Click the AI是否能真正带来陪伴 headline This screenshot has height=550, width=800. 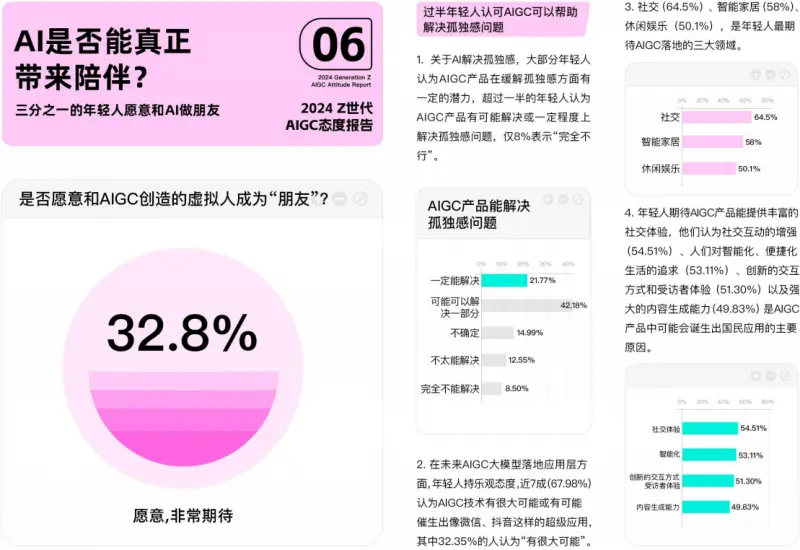104,57
